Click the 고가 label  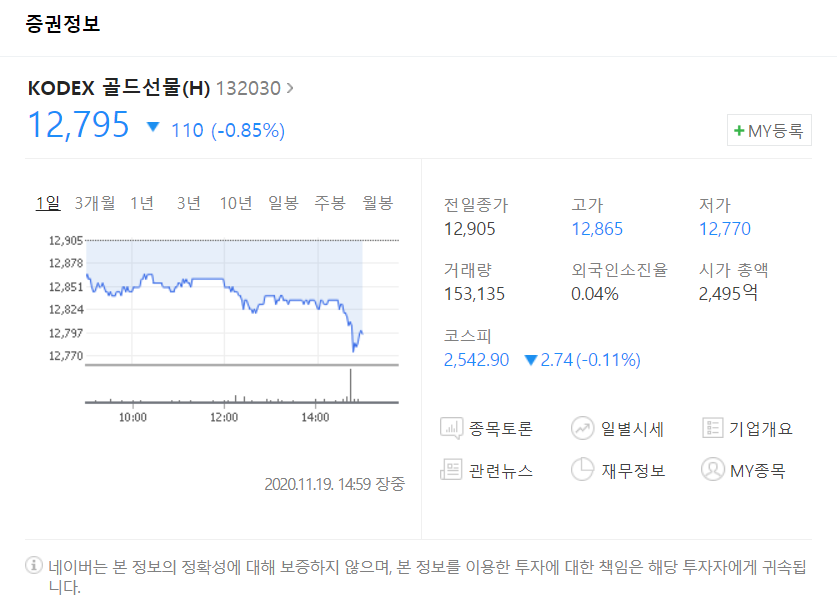click(x=587, y=205)
